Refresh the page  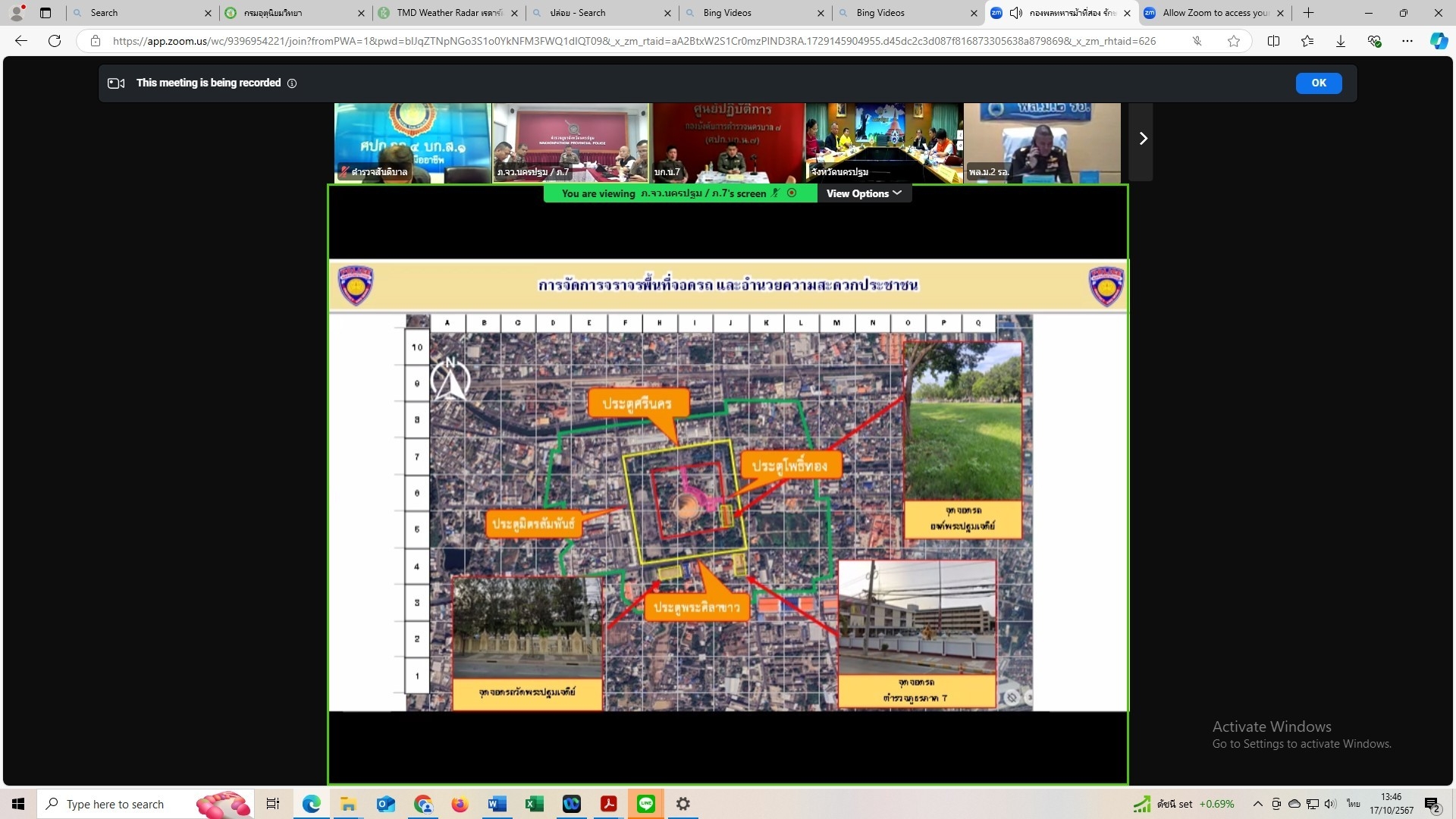tap(55, 41)
